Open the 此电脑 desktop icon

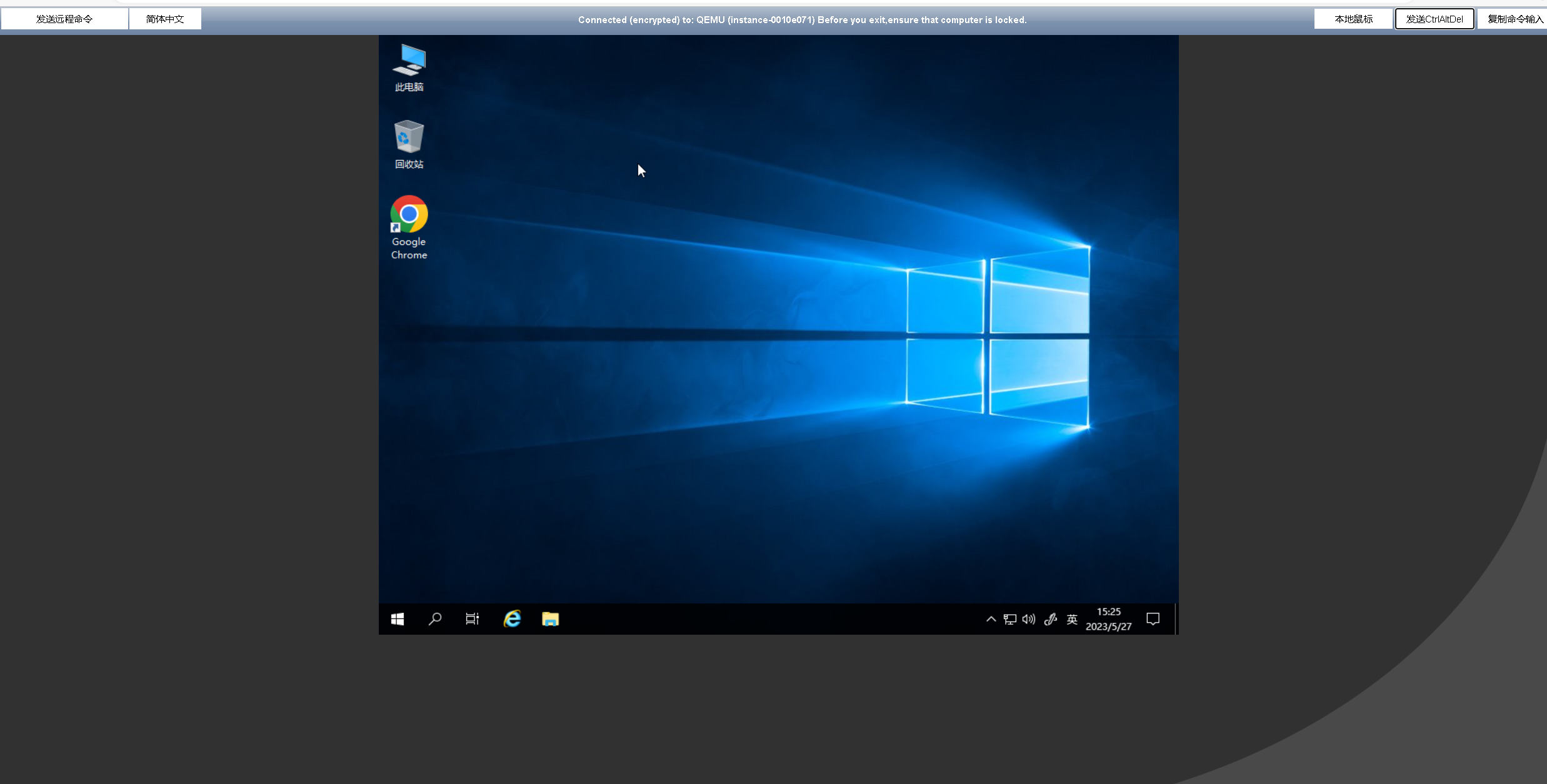point(409,67)
